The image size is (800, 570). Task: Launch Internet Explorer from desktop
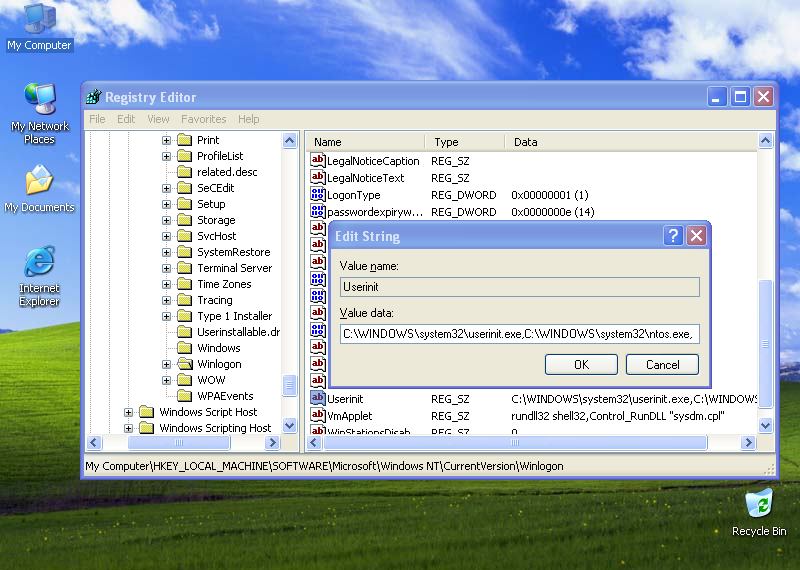tap(39, 276)
